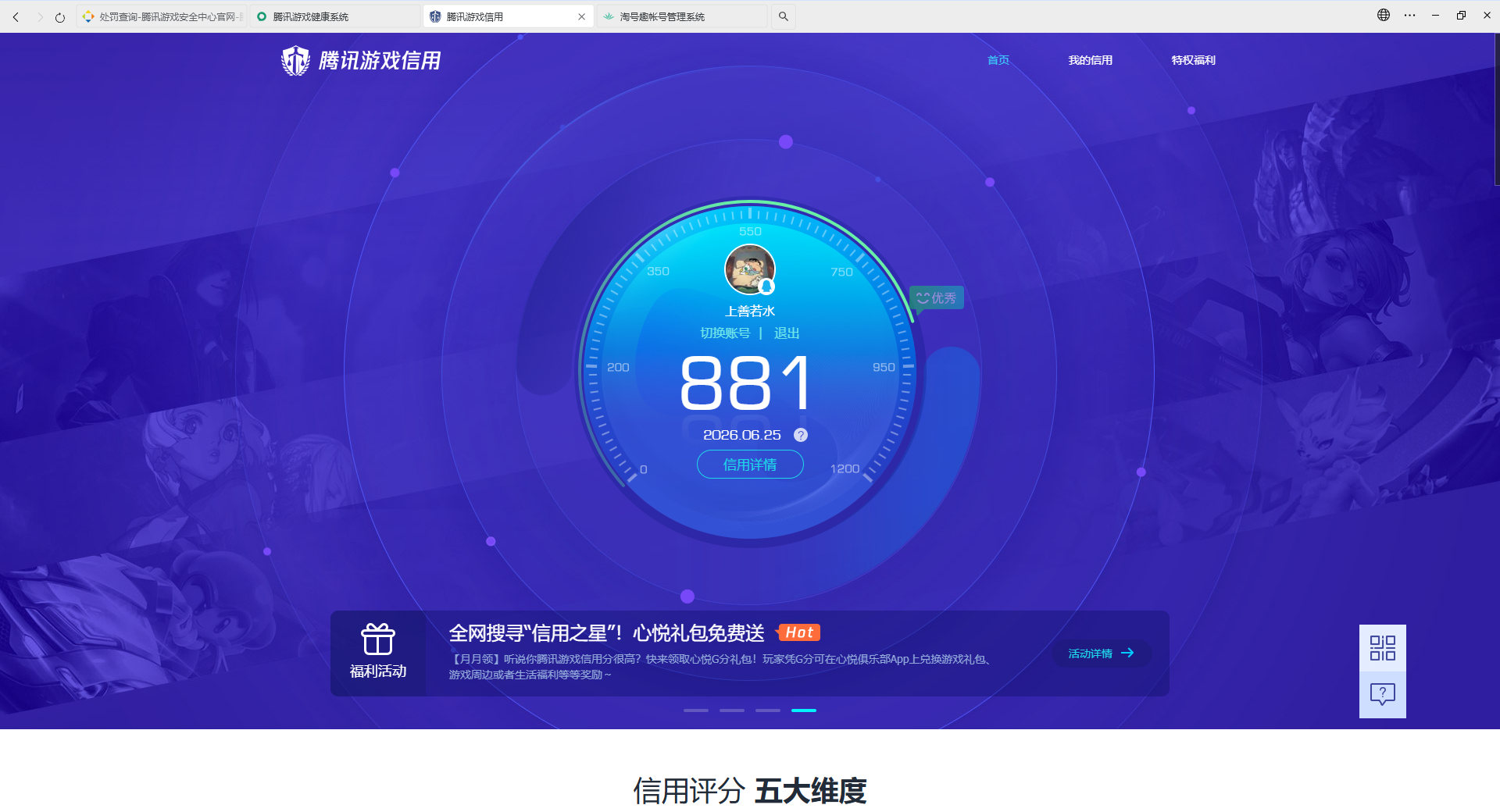
Task: Click the username 上善若水
Action: [x=750, y=312]
